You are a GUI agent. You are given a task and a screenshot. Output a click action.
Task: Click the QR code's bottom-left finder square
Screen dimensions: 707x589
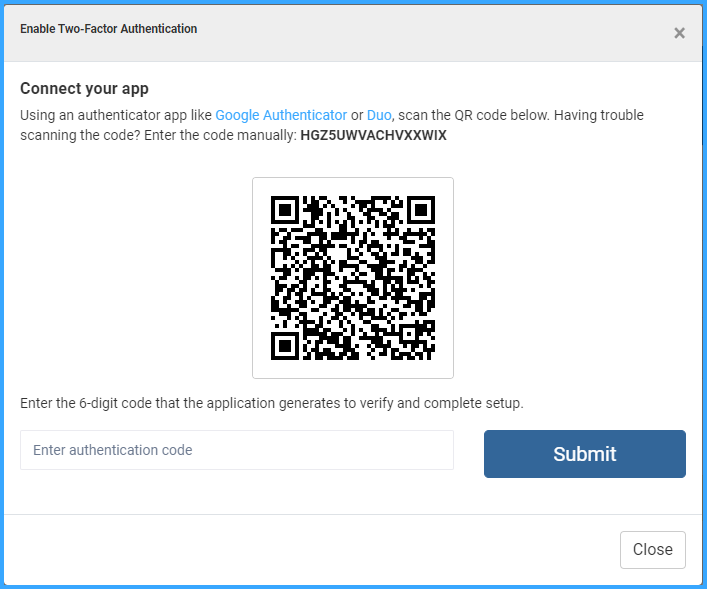(285, 346)
